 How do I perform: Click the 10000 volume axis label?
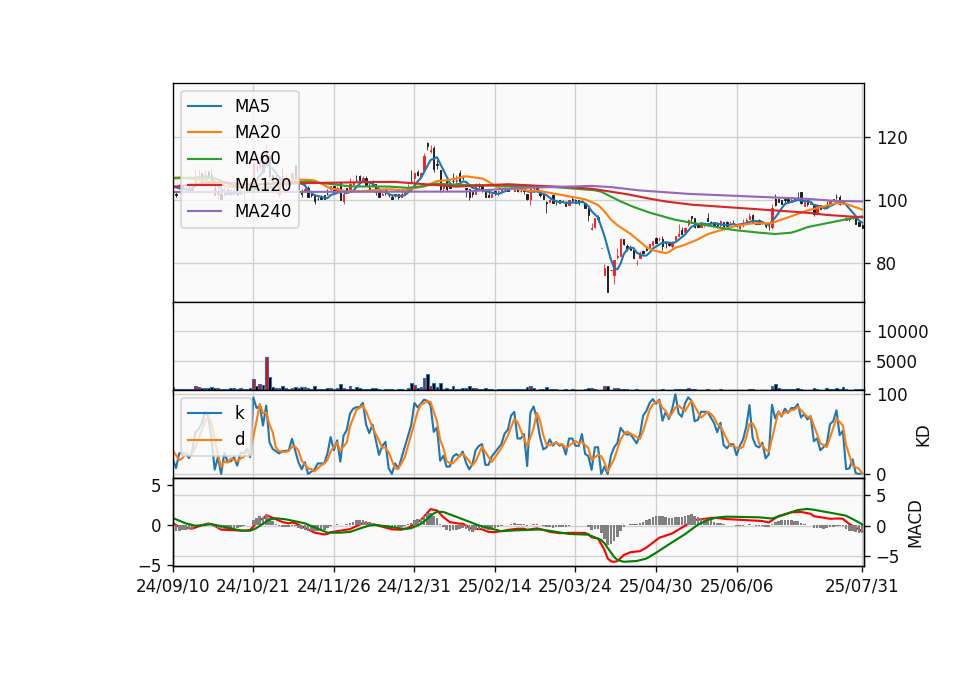pos(902,332)
